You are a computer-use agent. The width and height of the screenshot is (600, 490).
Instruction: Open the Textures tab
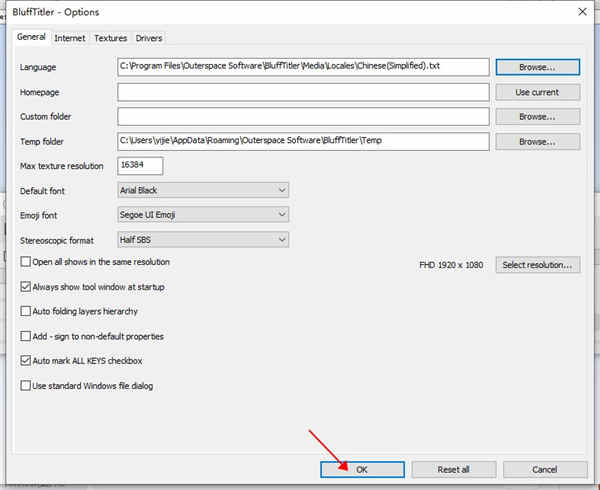(x=111, y=38)
